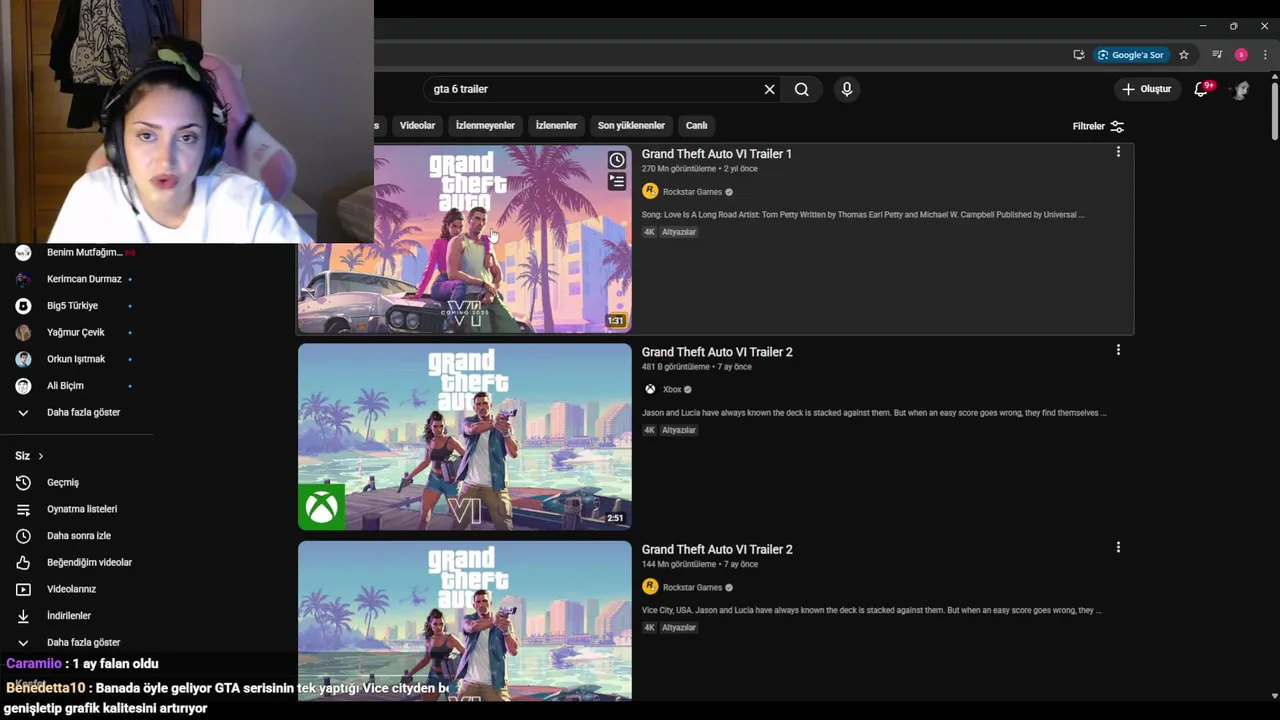Screen dimensions: 1280x720
Task: Open more options for Rockstar Trailer 2
Action: pyautogui.click(x=1118, y=547)
